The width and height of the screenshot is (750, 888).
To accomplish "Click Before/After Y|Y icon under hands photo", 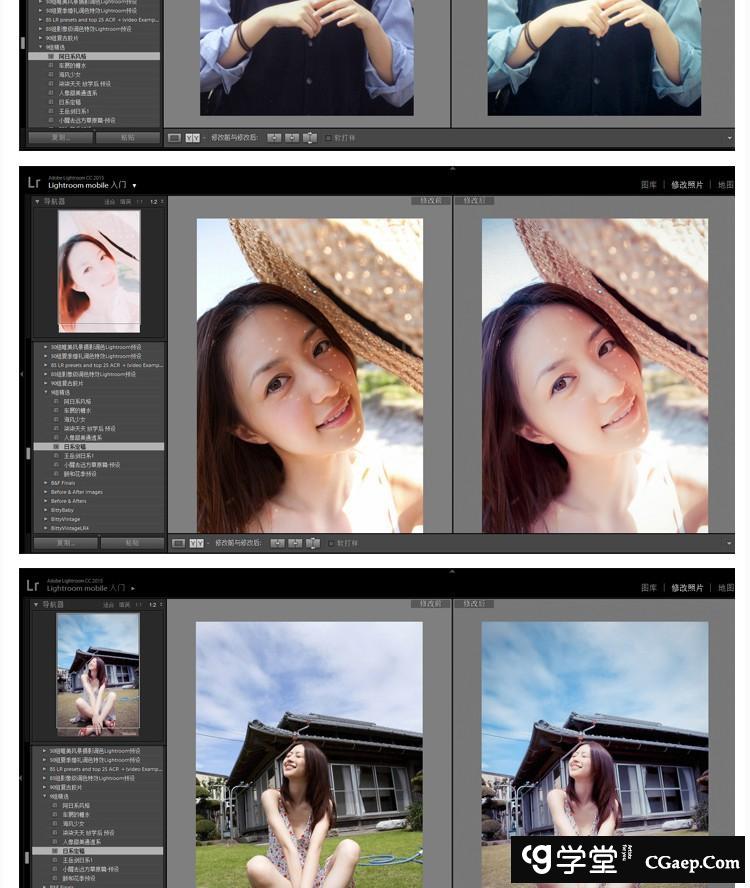I will (193, 138).
